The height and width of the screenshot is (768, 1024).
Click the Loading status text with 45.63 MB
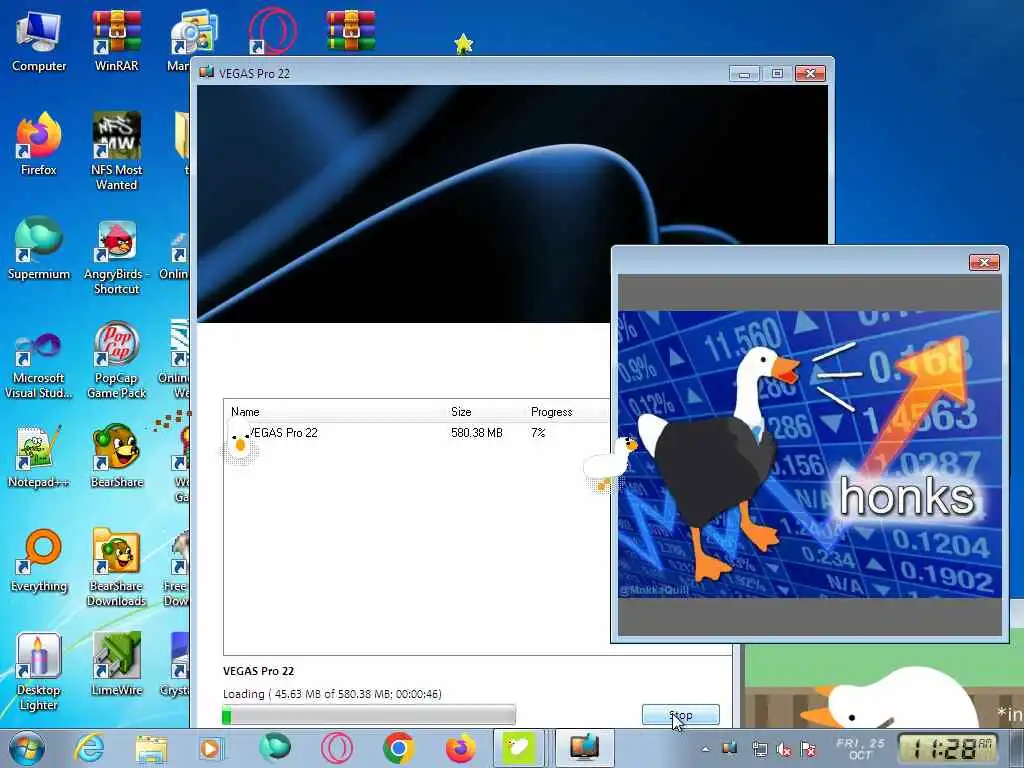pos(332,694)
